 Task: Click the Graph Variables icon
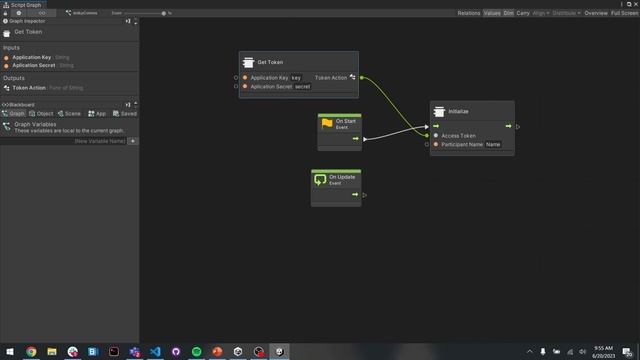(x=7, y=127)
